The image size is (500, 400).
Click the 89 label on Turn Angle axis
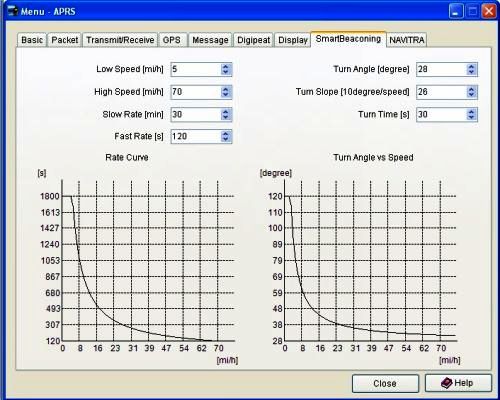(277, 244)
